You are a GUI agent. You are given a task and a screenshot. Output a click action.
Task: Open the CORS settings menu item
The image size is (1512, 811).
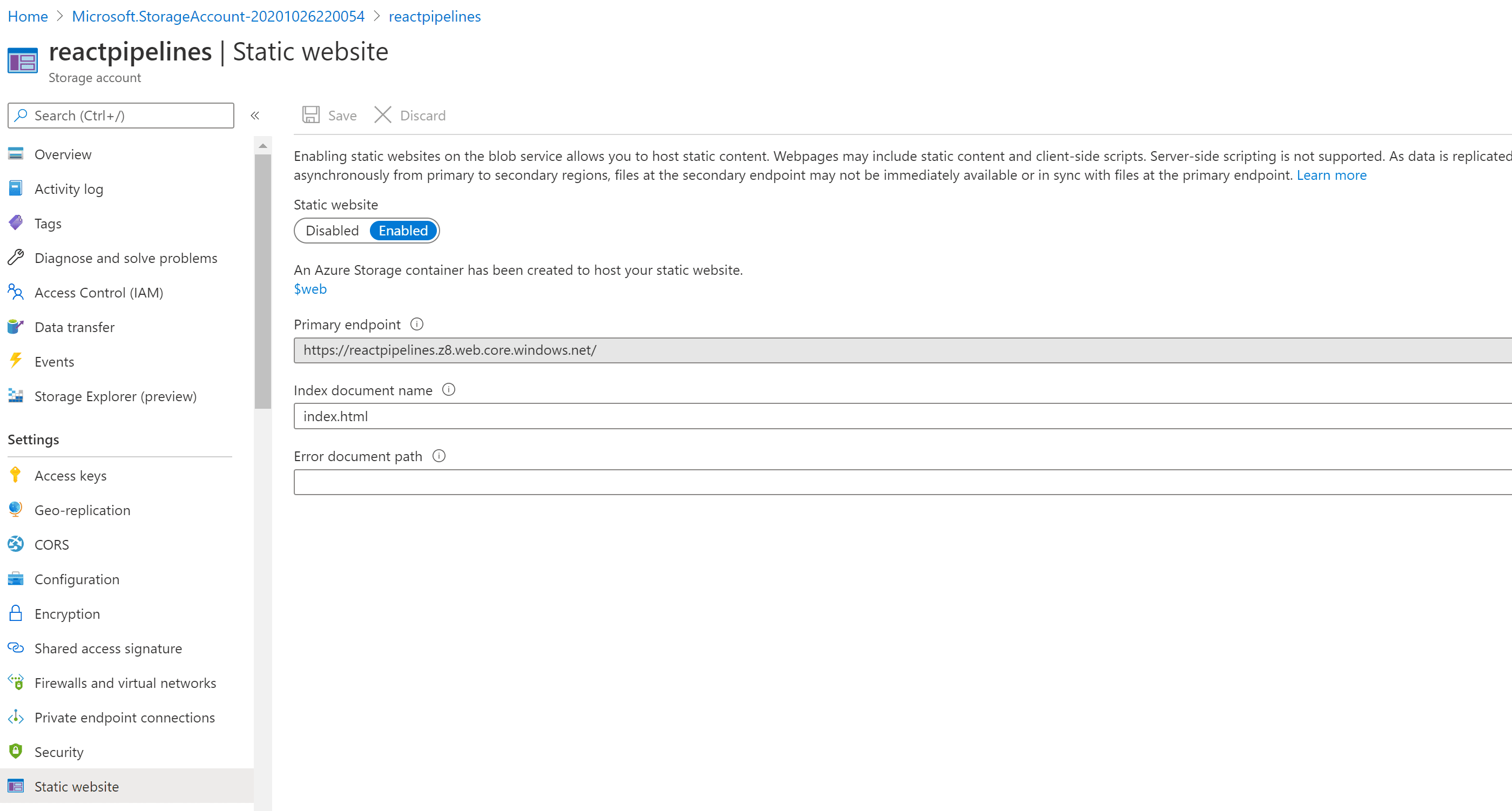(52, 545)
